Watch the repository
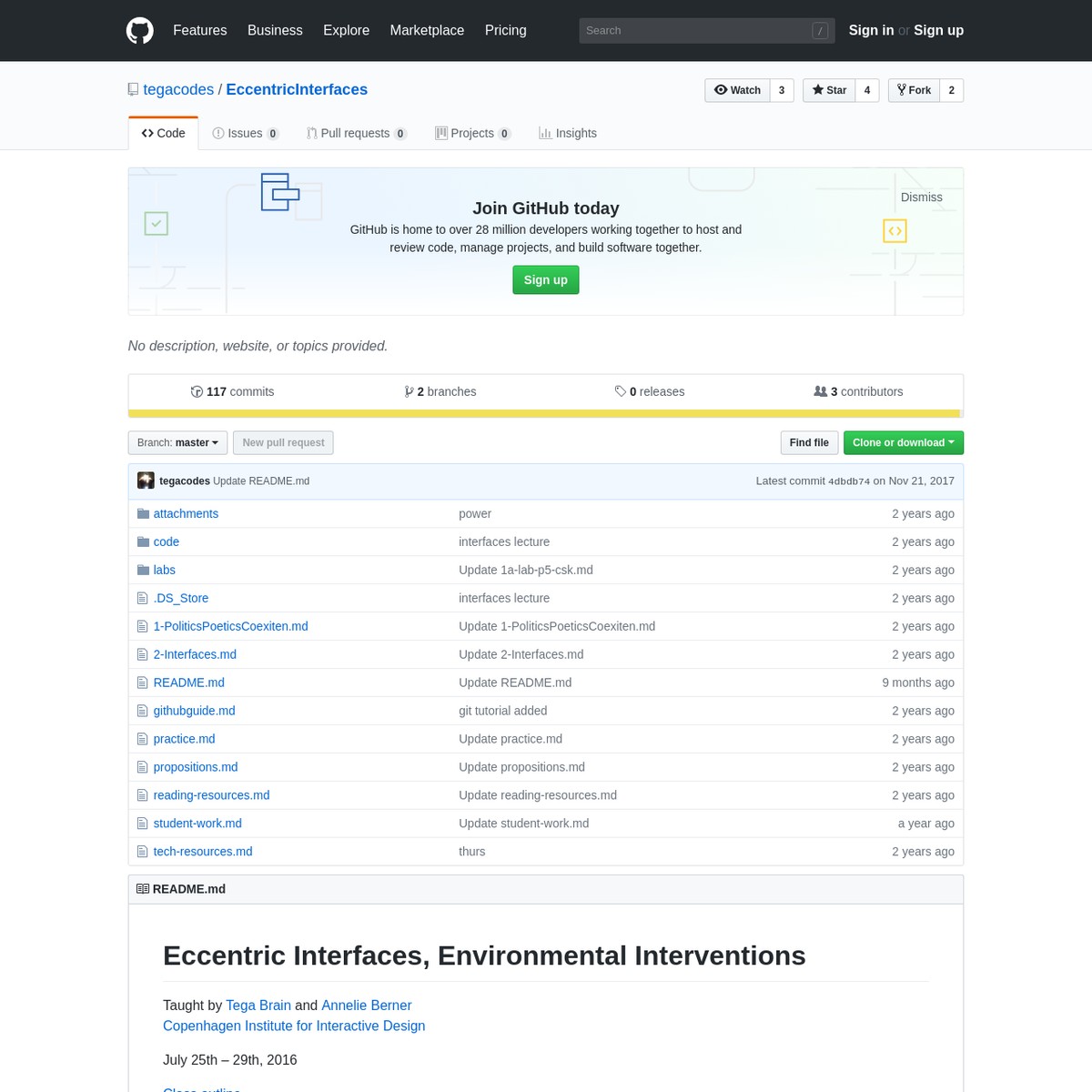1092x1092 pixels. coord(737,90)
